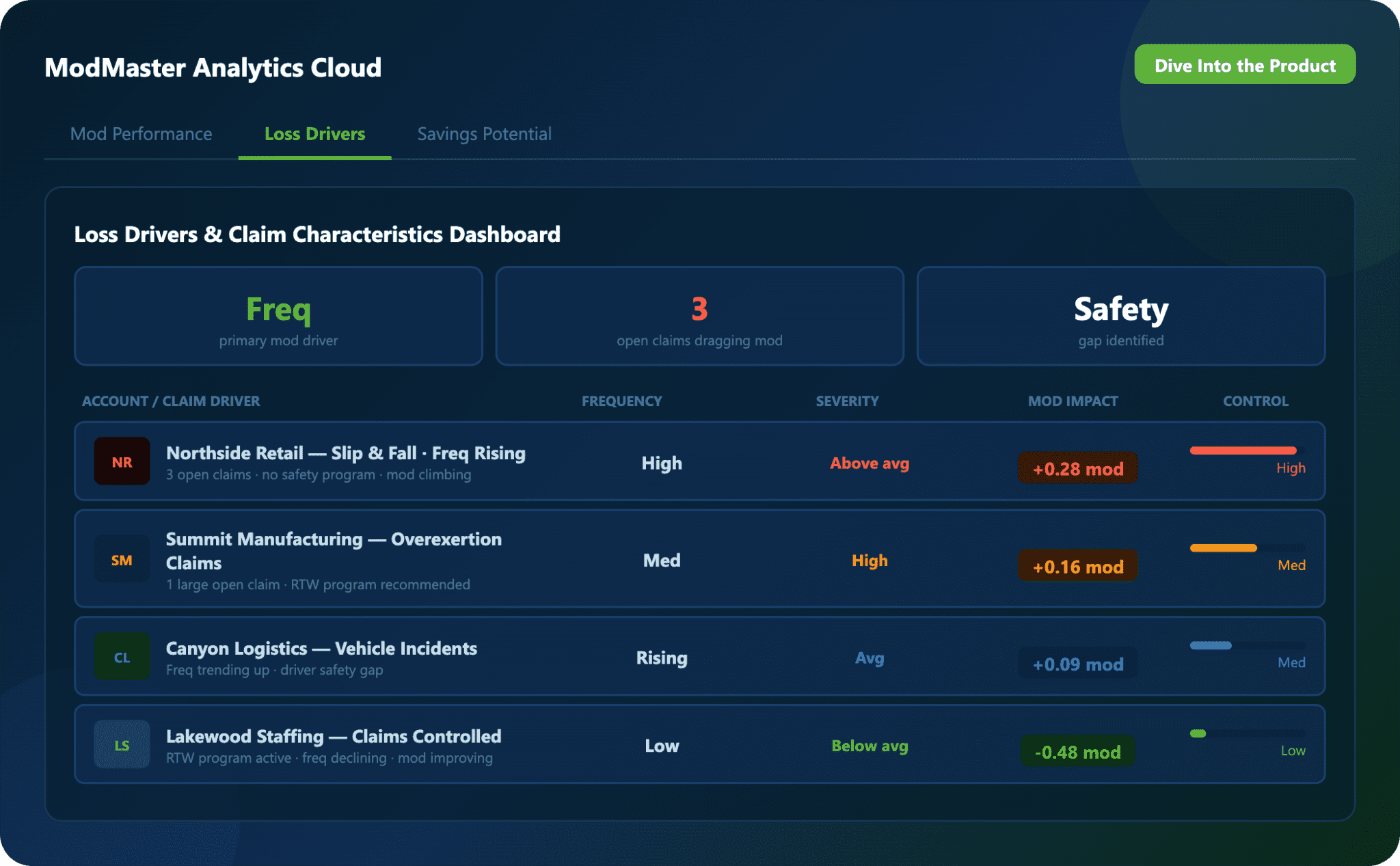
Task: Open the Safety gap identified card
Action: [x=1120, y=316]
